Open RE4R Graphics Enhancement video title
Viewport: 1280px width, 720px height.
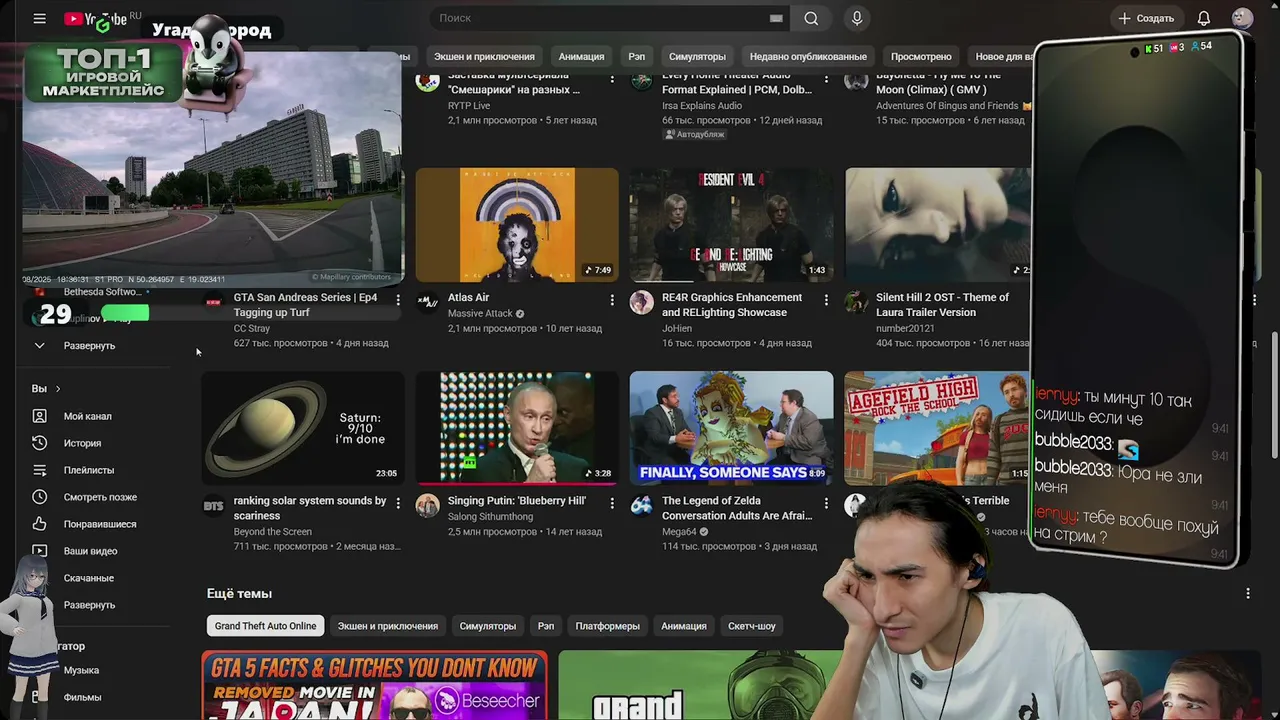coord(732,305)
